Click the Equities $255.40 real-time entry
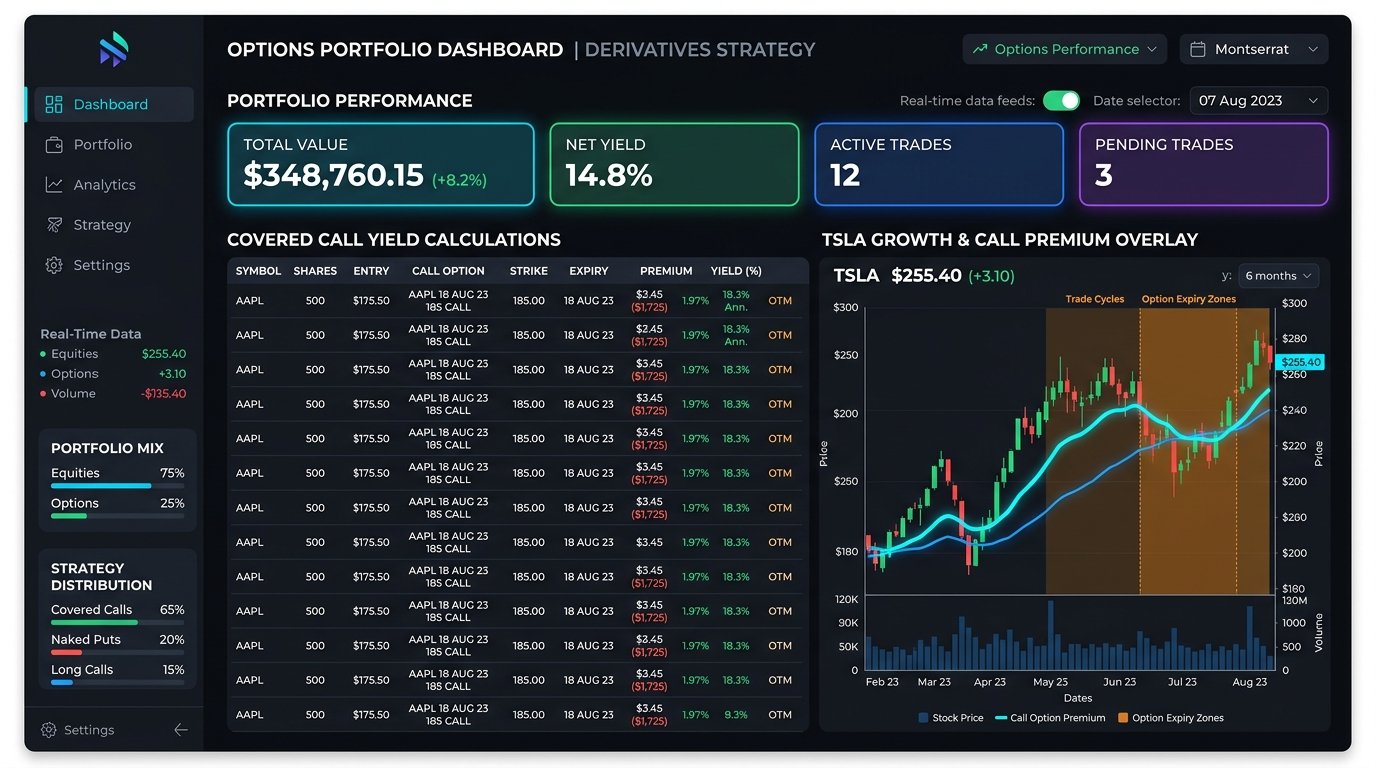Image resolution: width=1376 pixels, height=768 pixels. click(113, 354)
